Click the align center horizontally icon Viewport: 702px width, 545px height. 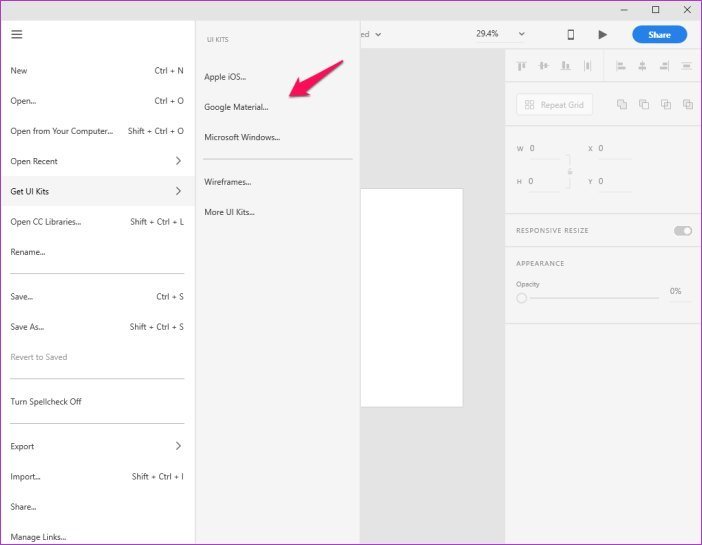click(642, 66)
